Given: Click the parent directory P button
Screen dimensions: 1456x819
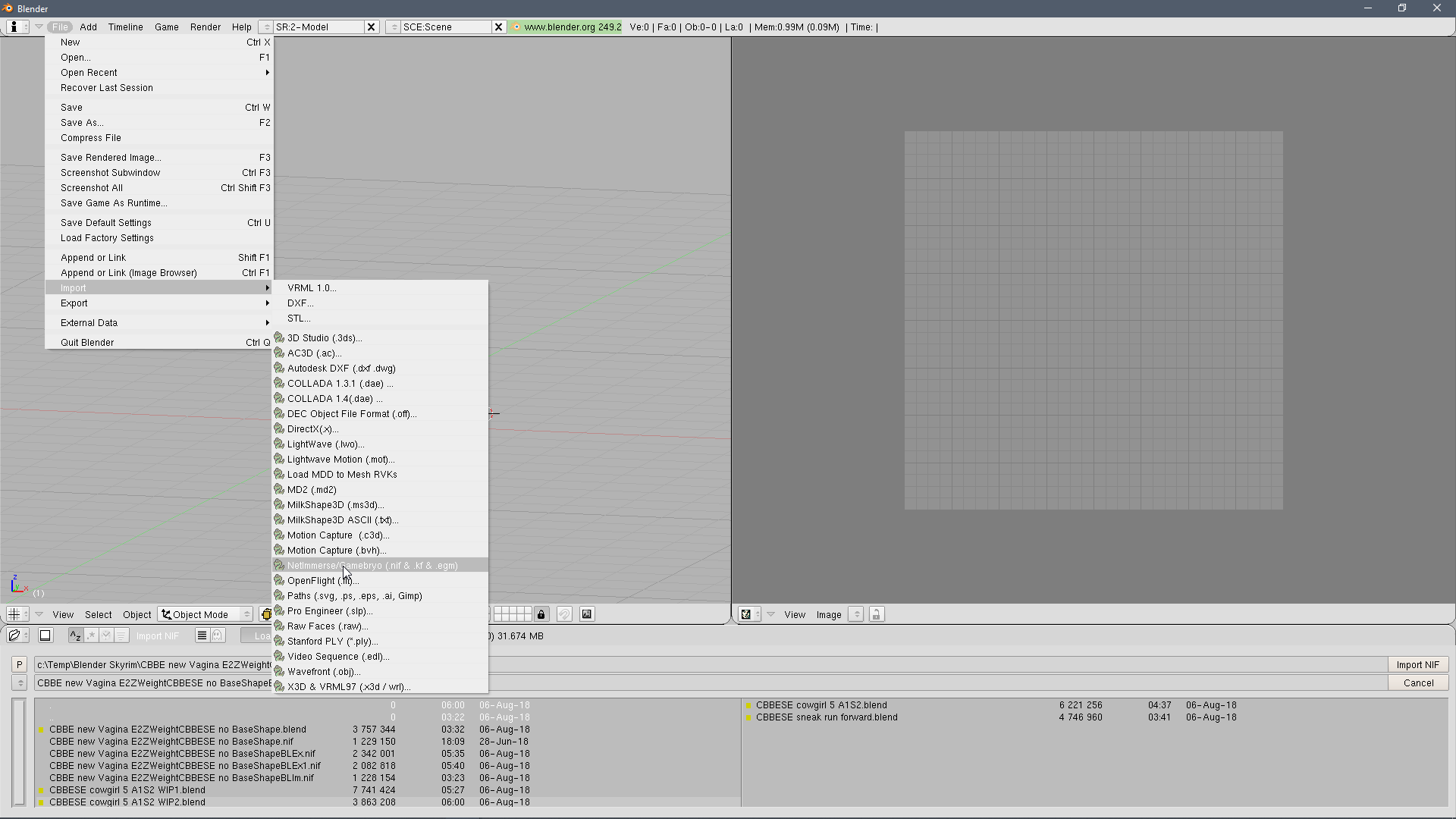Looking at the screenshot, I should [x=20, y=664].
